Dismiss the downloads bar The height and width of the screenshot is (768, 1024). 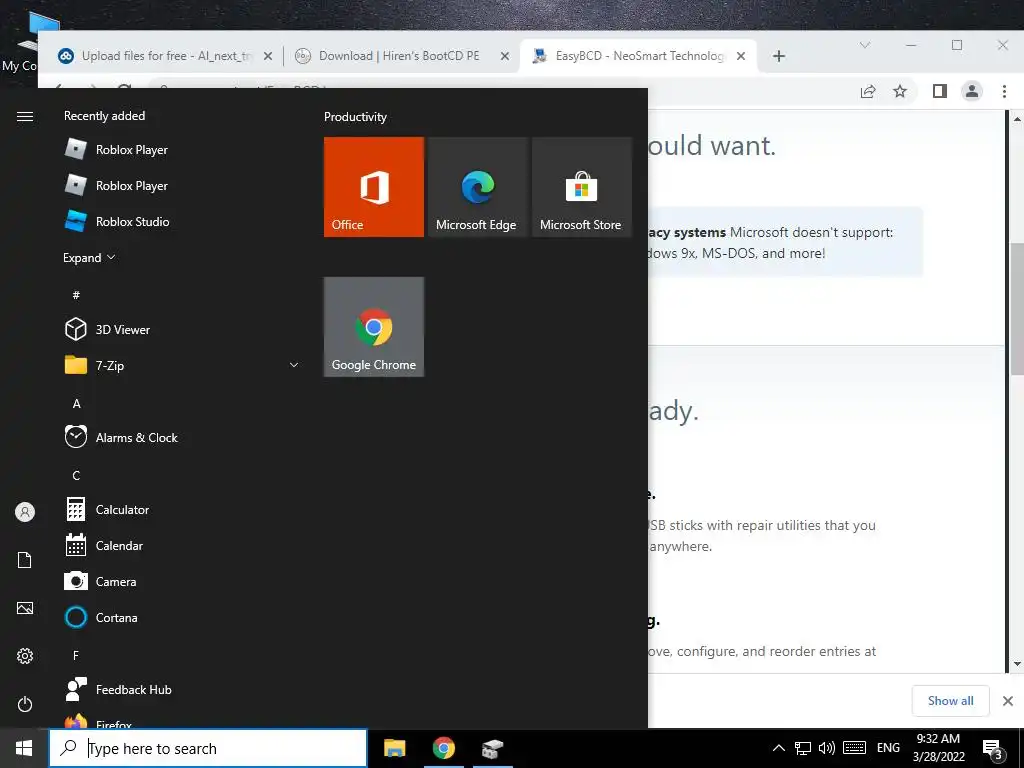[x=1008, y=701]
